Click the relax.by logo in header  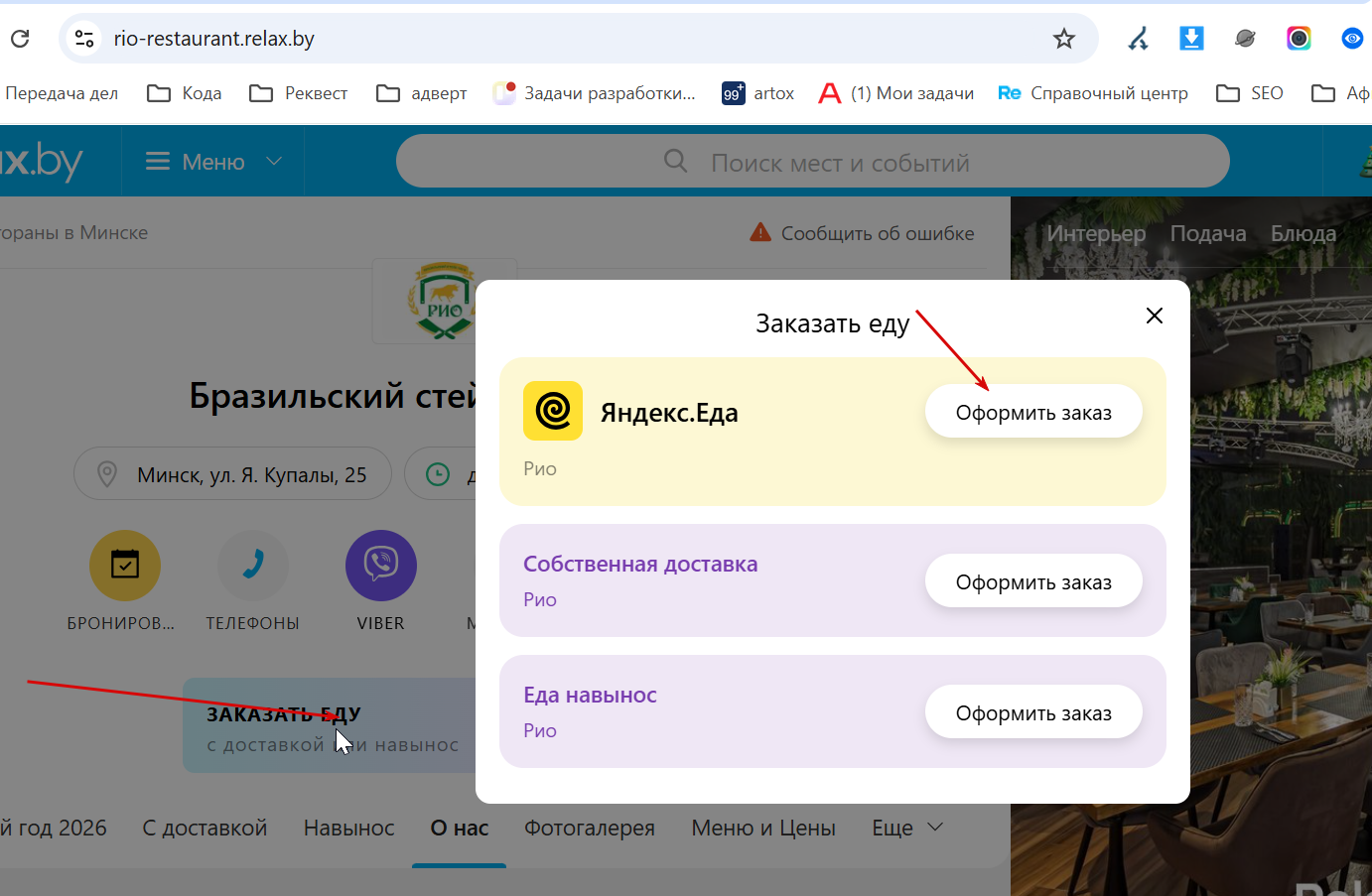tap(41, 161)
